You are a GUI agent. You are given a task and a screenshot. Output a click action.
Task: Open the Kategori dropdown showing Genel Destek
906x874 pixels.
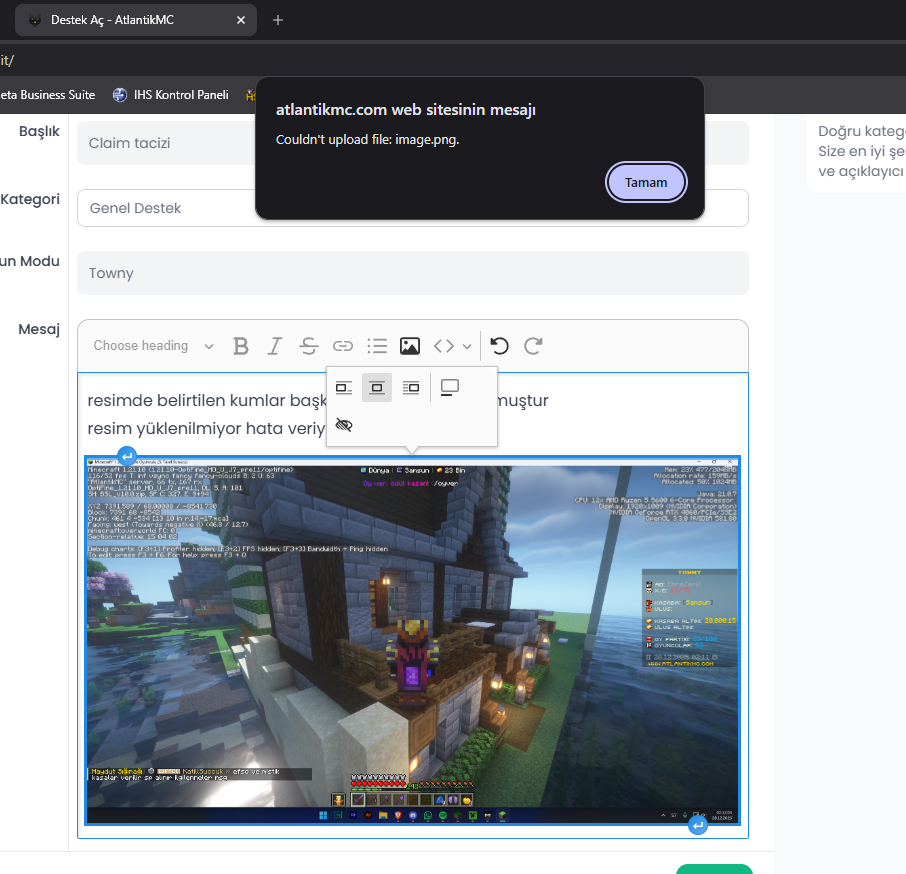click(413, 208)
